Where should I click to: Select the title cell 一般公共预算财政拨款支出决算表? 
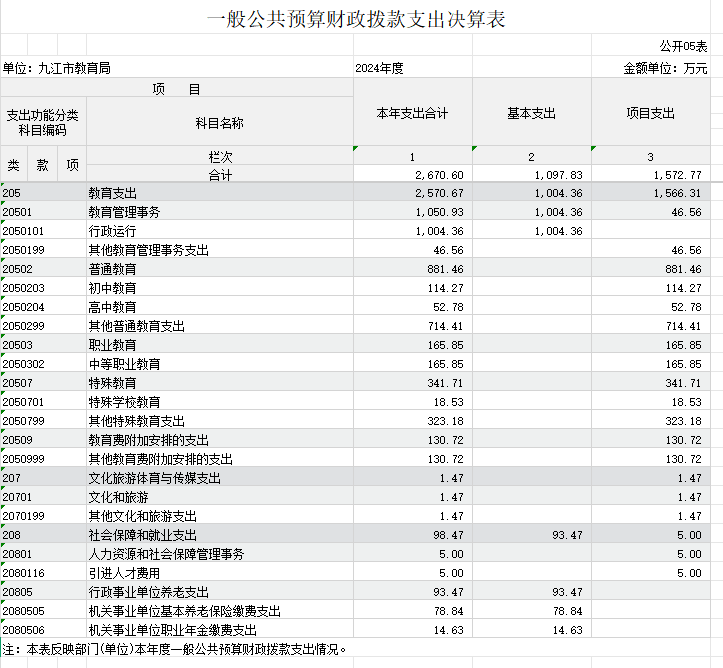tap(361, 19)
